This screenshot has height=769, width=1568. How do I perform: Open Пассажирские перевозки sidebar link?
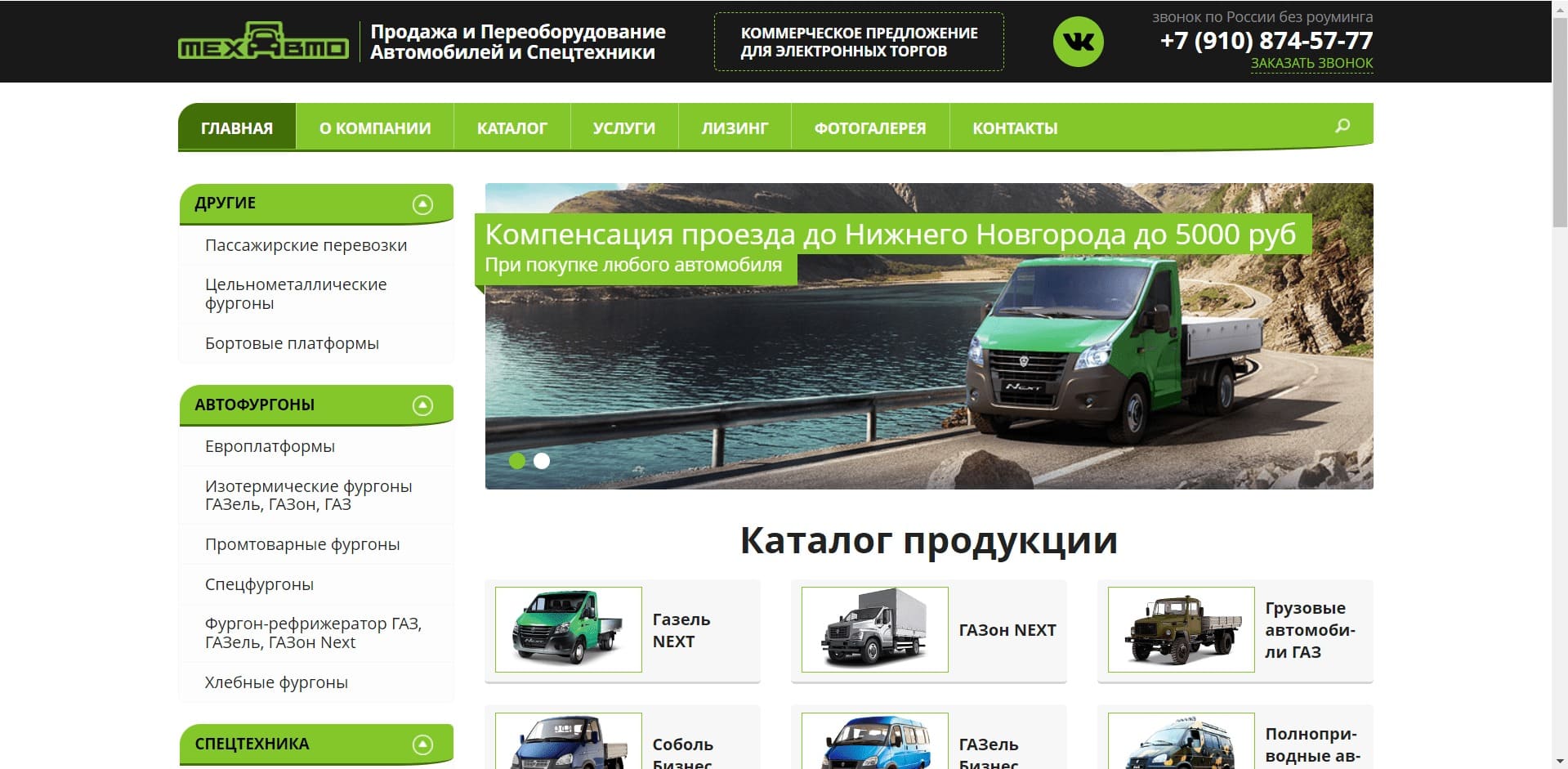(x=306, y=245)
